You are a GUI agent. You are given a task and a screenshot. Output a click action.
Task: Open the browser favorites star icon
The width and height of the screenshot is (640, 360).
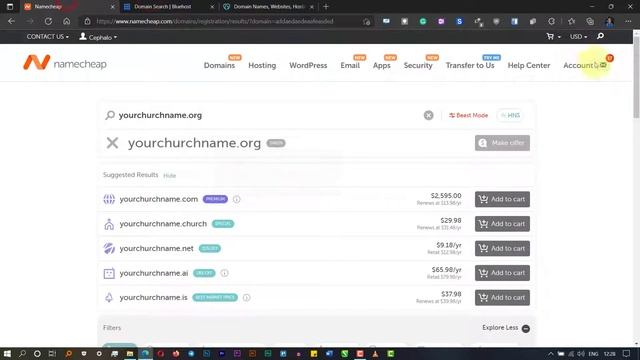[571, 21]
